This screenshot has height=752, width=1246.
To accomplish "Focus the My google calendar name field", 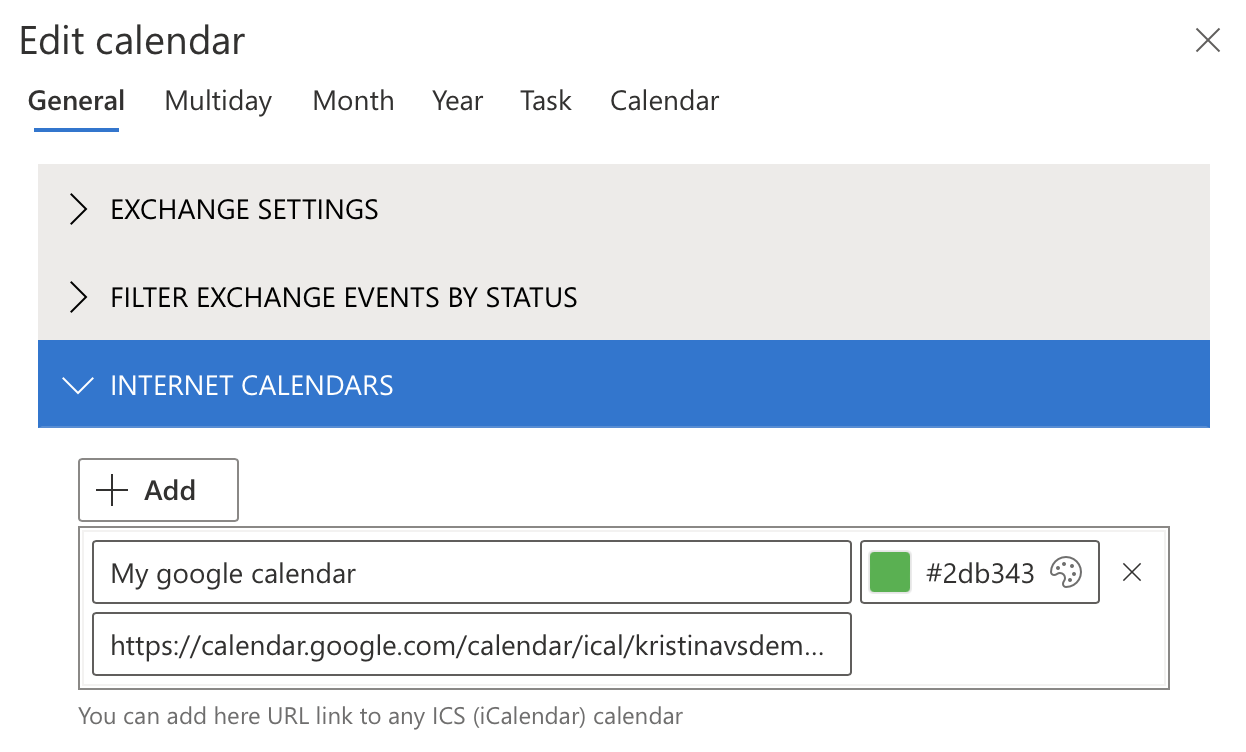I will (x=471, y=573).
